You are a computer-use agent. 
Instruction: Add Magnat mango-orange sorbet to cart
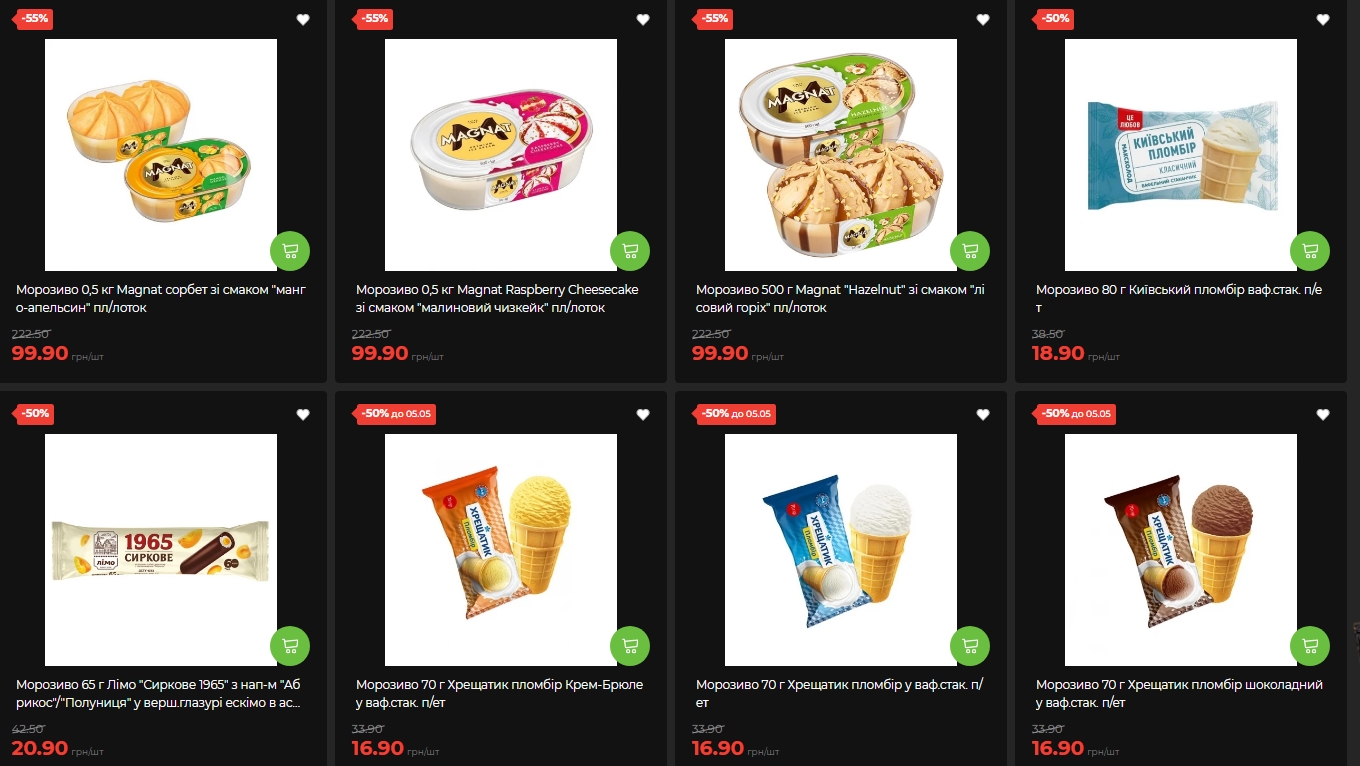290,251
